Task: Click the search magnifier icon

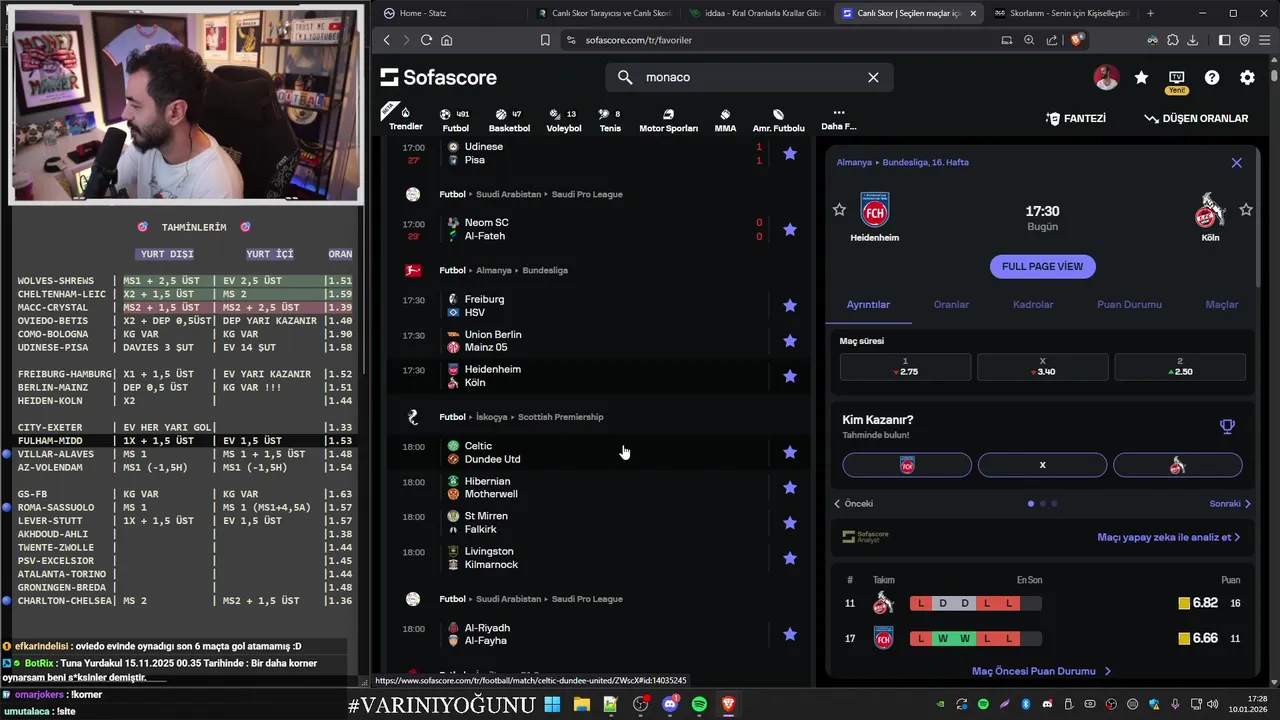Action: [x=625, y=77]
